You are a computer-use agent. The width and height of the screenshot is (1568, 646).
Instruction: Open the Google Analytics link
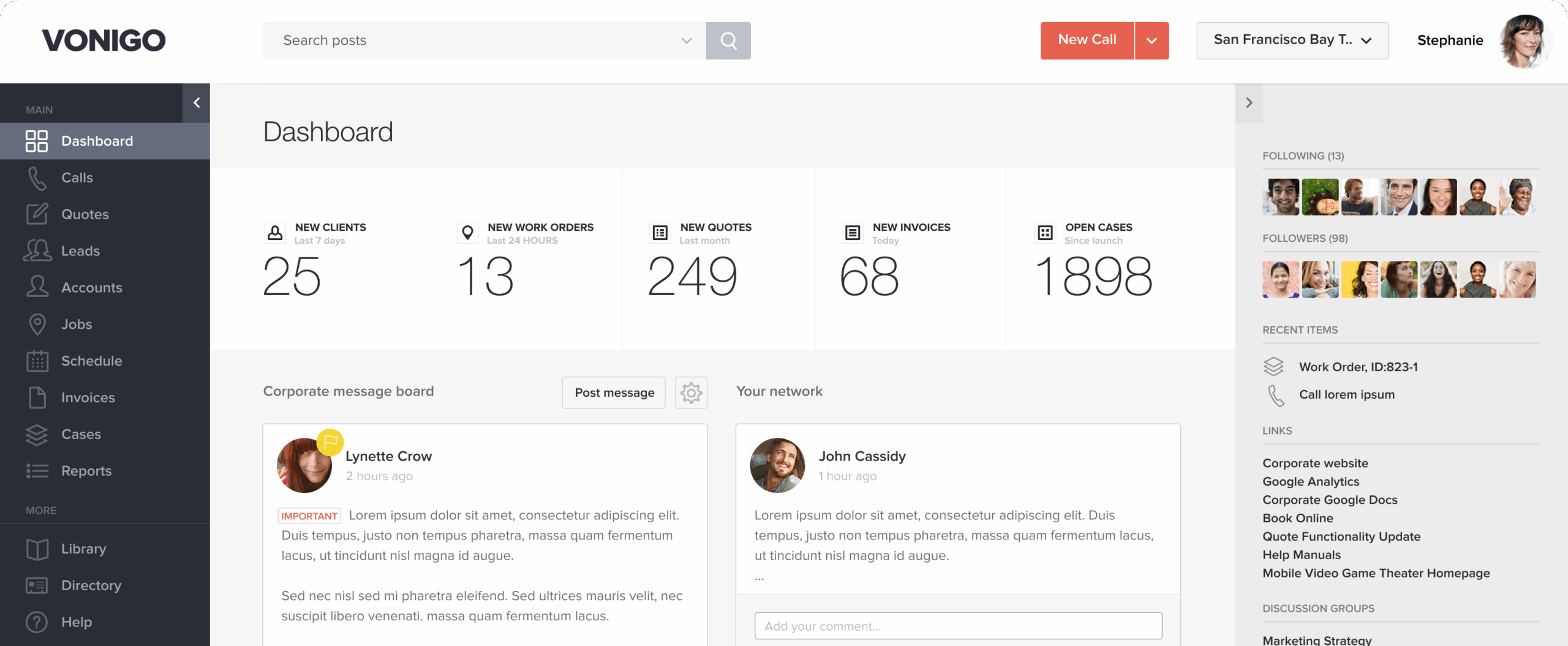tap(1311, 482)
